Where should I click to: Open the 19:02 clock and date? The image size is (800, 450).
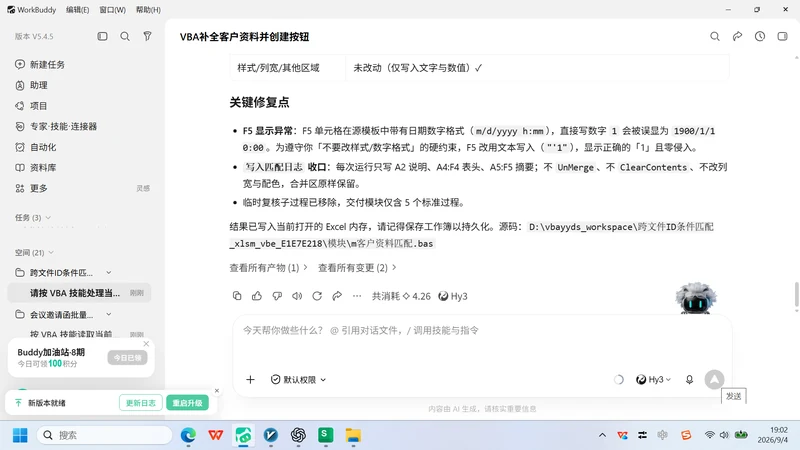[x=772, y=435]
